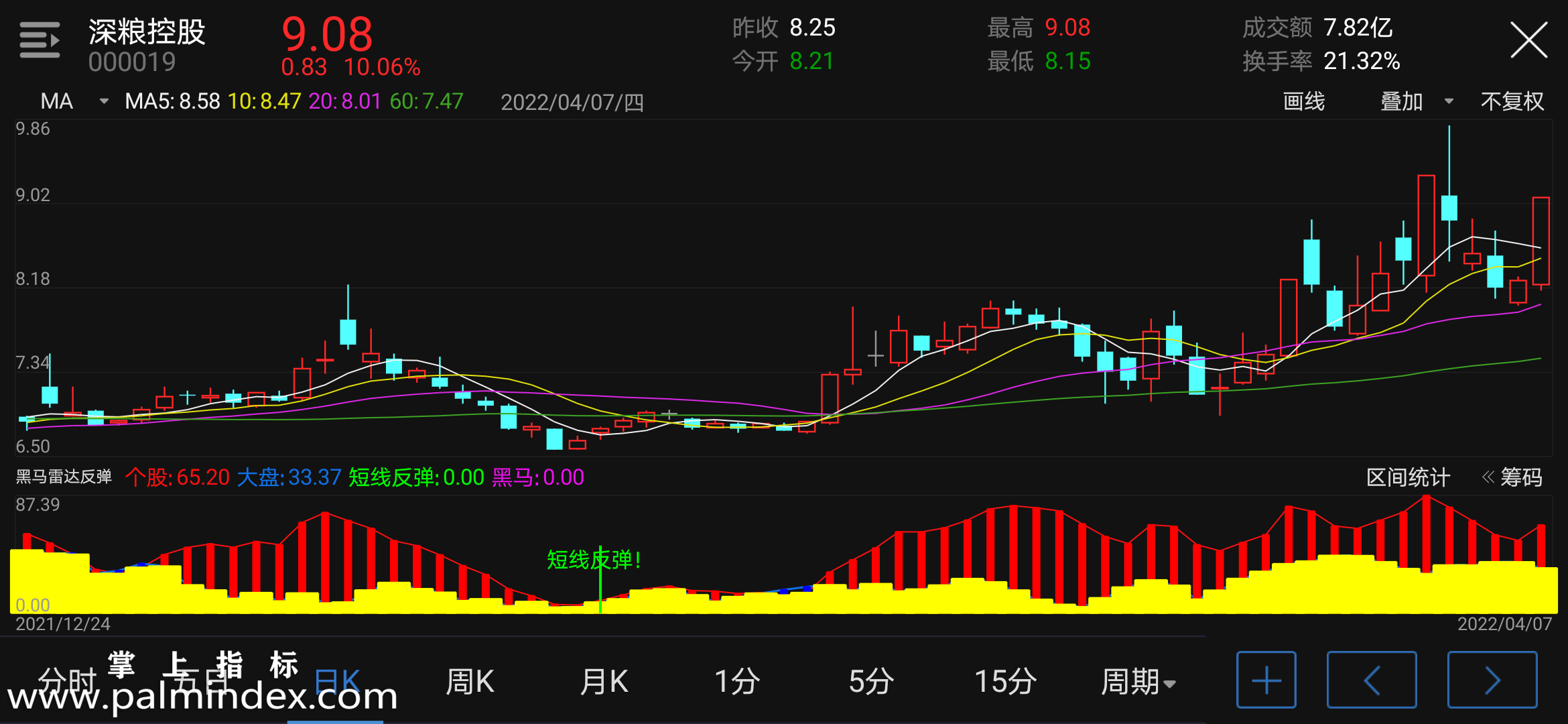Click the current price 9.08
The image size is (1568, 724).
click(x=327, y=34)
